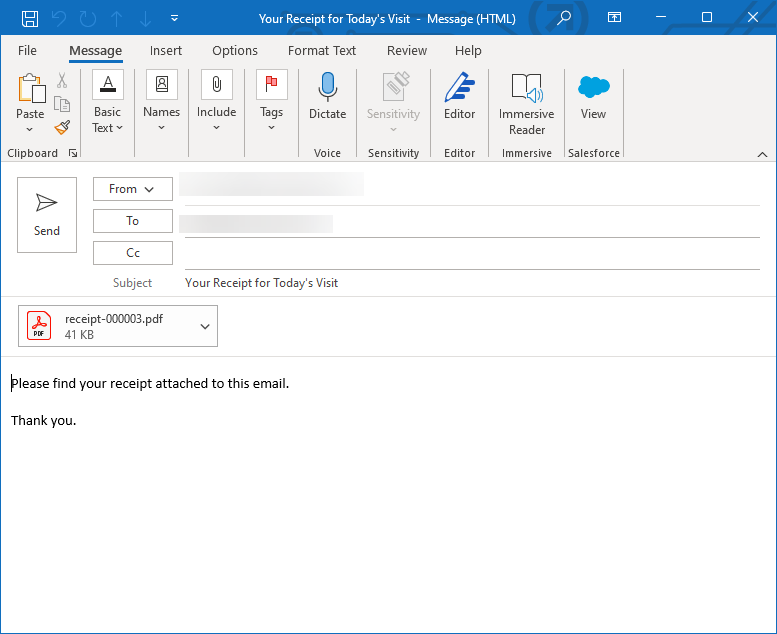Viewport: 777px width, 634px height.
Task: Launch the Editor pen tool
Action: (459, 96)
